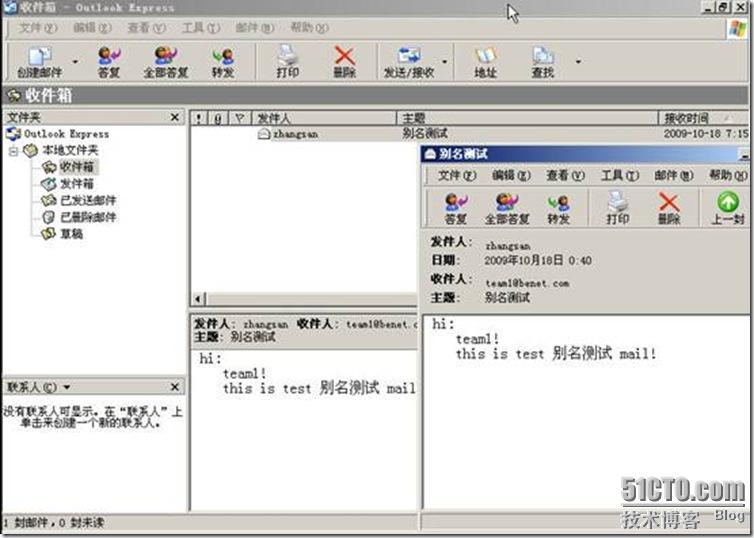Click the open-envelope icon beside zhangsan

point(264,134)
